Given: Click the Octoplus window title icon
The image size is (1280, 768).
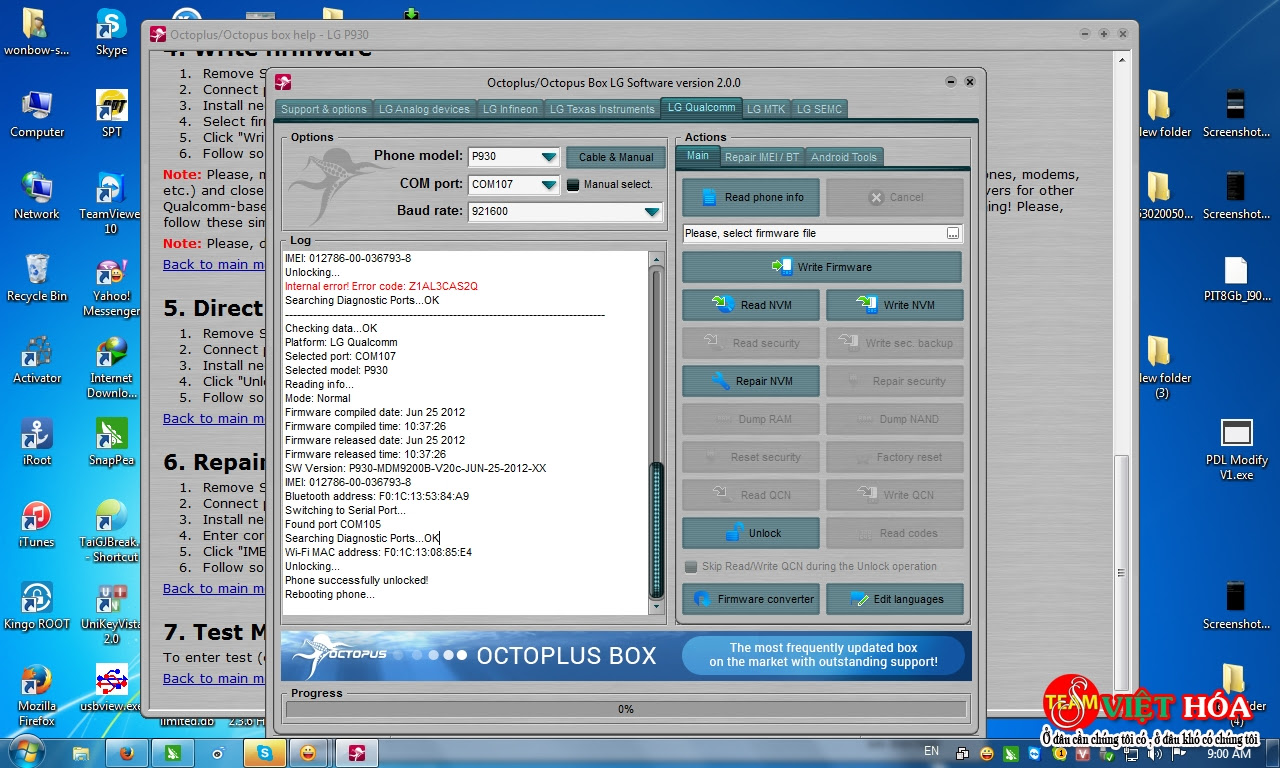Looking at the screenshot, I should click(x=284, y=82).
